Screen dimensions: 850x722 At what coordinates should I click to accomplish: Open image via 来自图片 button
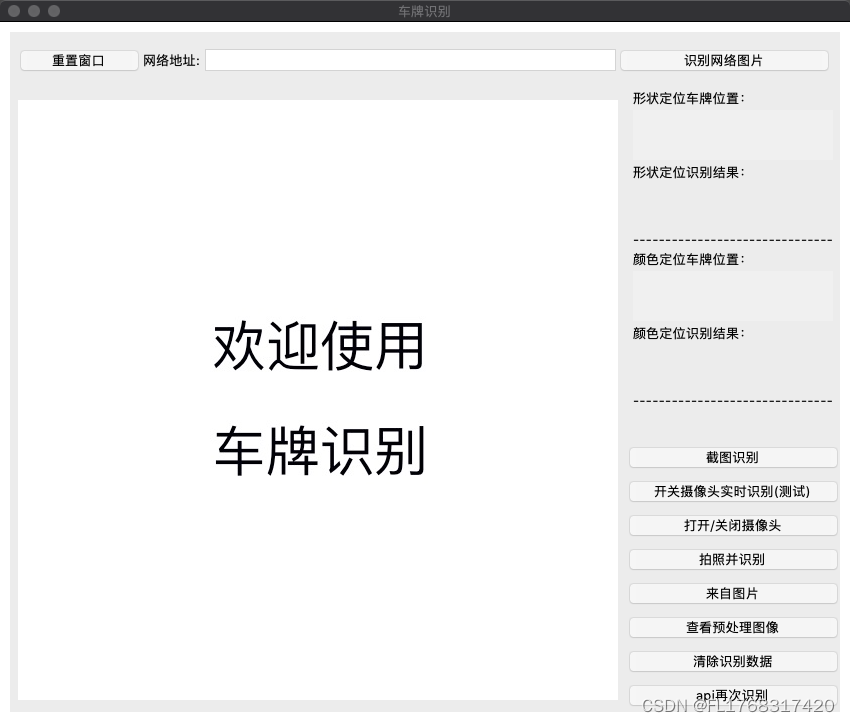(733, 594)
